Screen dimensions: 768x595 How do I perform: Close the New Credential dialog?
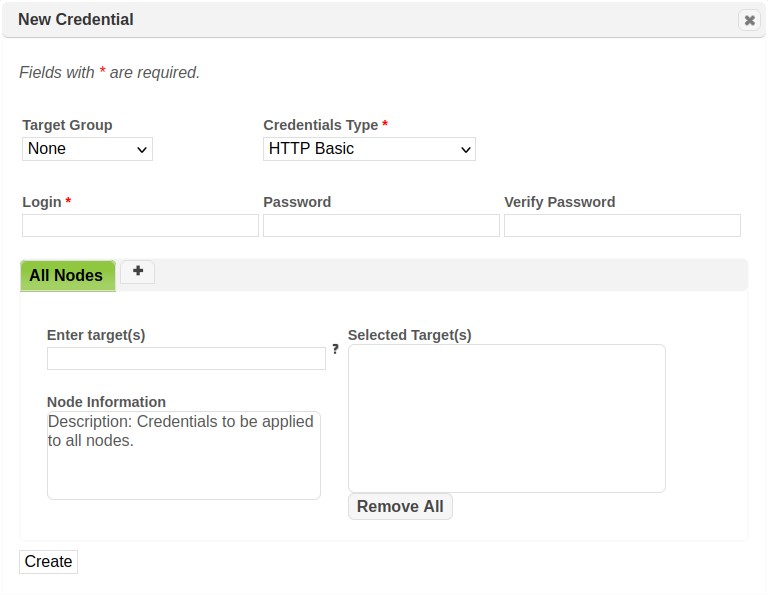[749, 20]
